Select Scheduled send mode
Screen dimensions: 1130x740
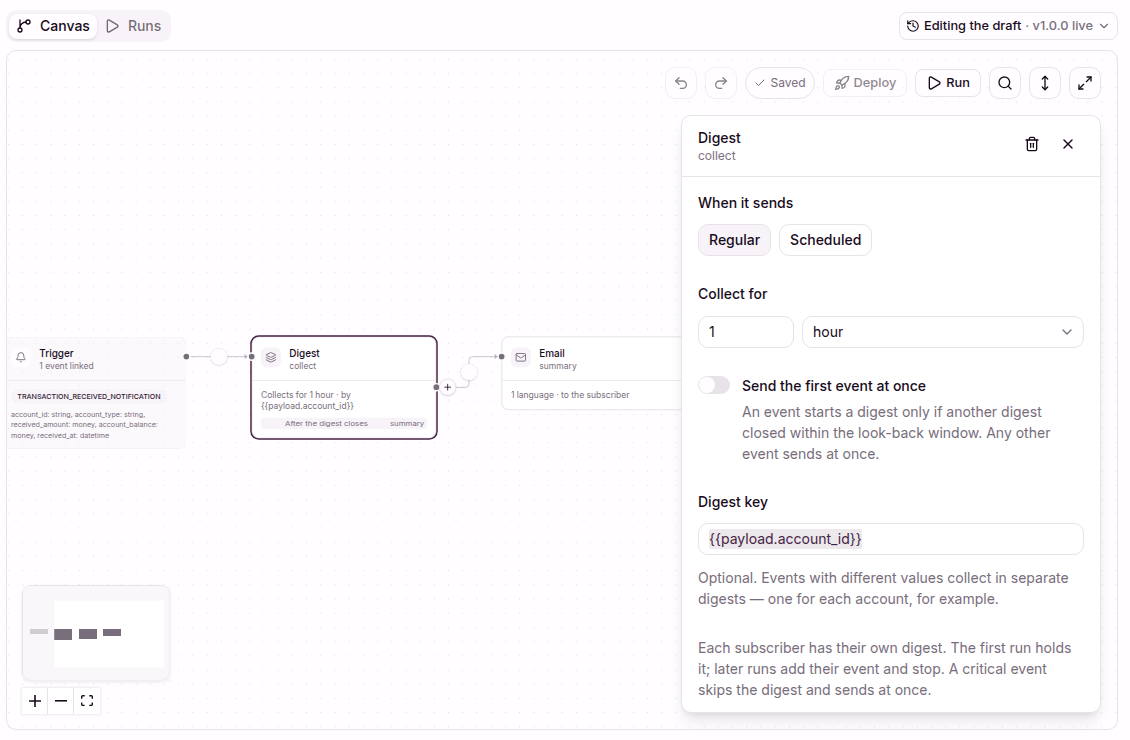tap(825, 240)
